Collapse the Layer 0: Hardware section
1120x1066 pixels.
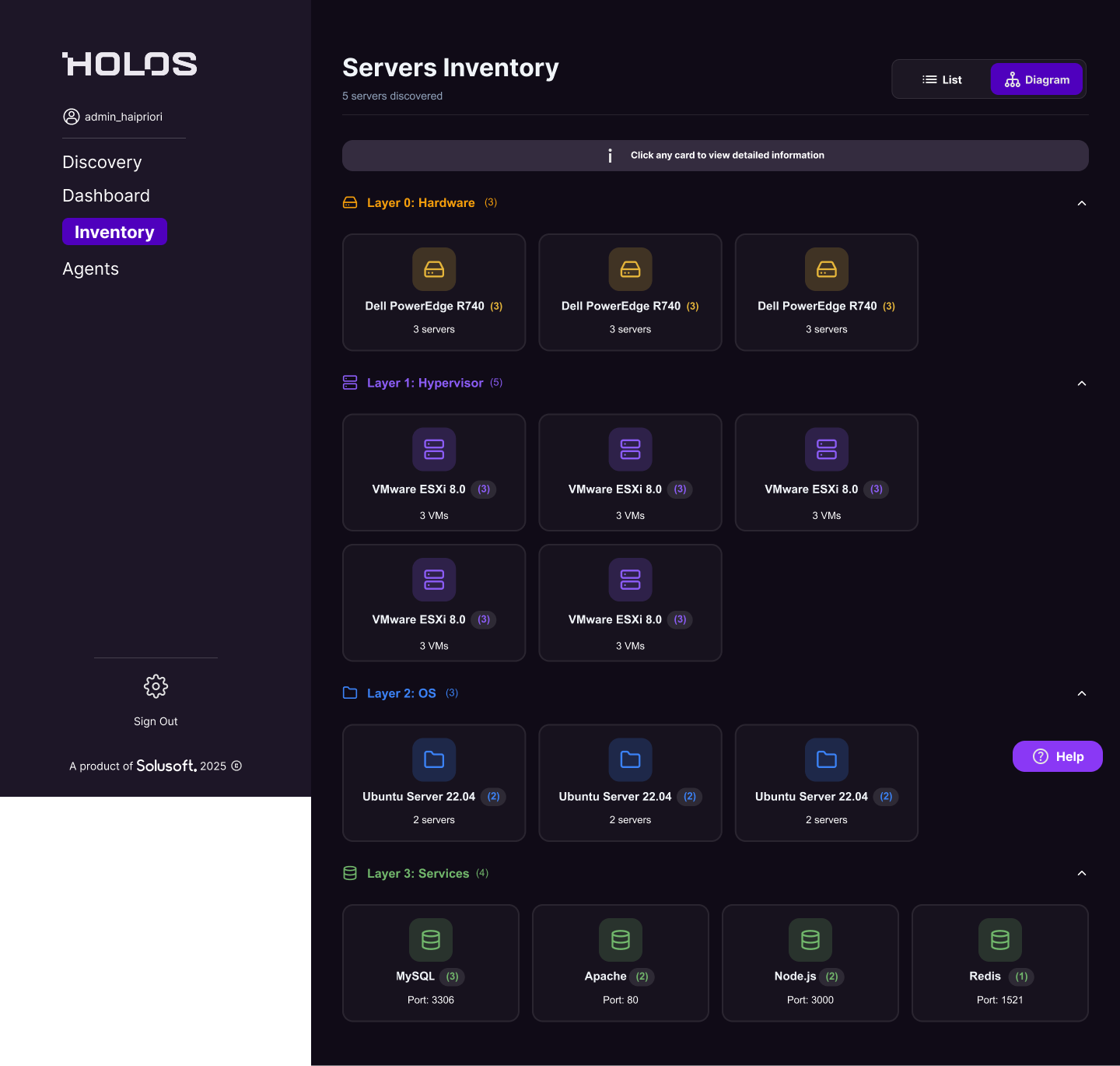[x=1081, y=203]
